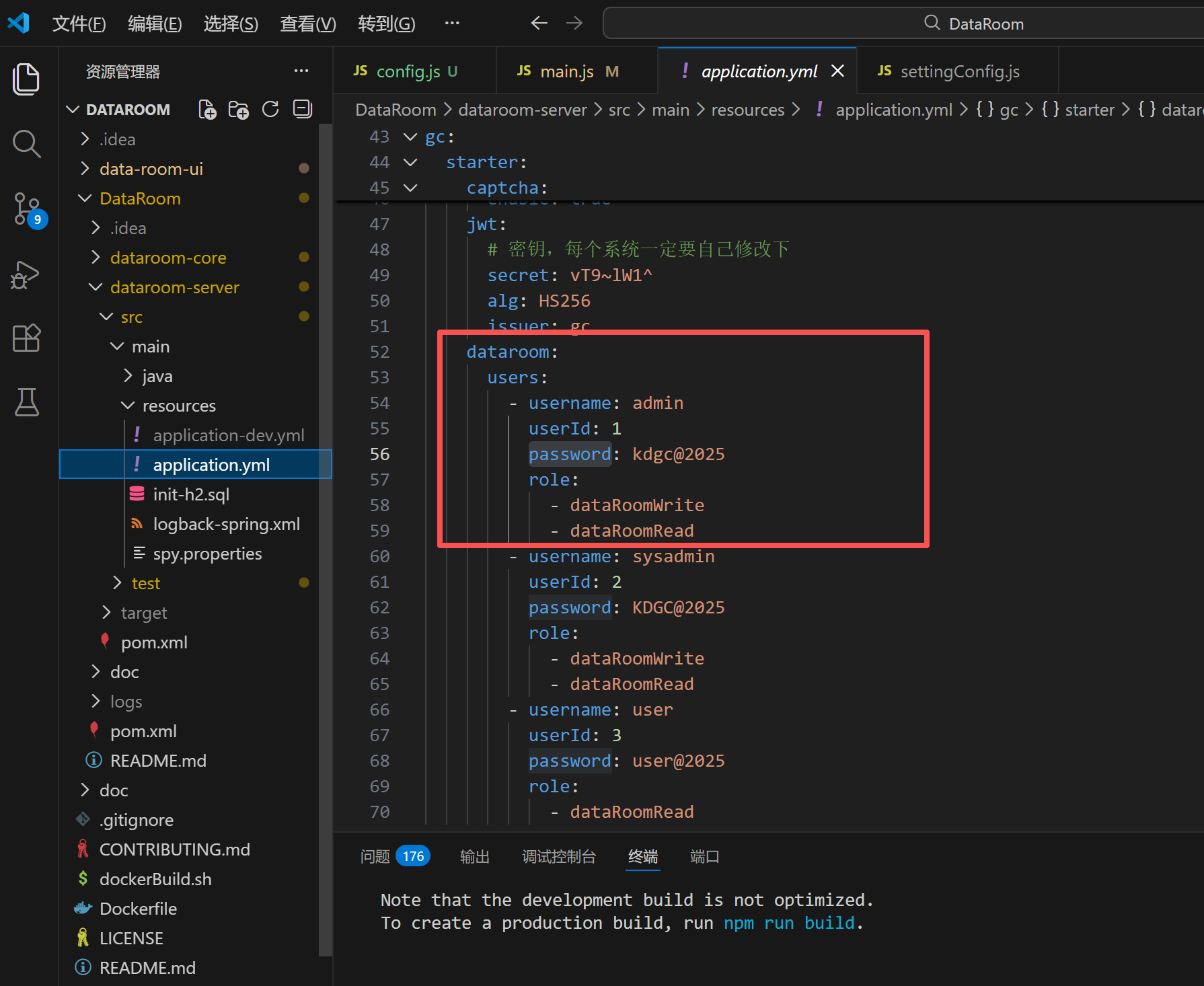Click the New Folder icon in explorer
The image size is (1204, 986).
(x=238, y=110)
